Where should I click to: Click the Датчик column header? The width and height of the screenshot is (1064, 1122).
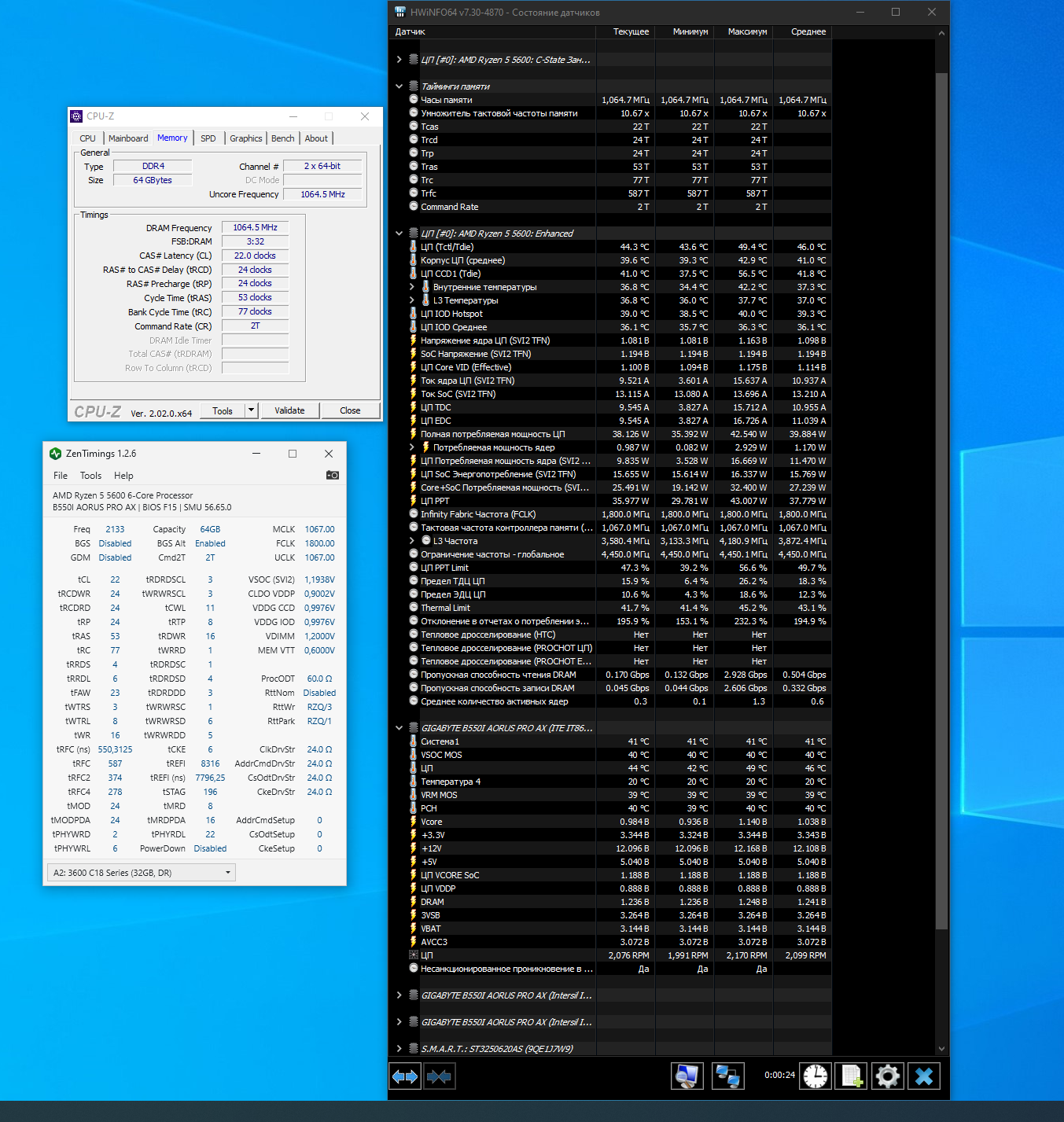pyautogui.click(x=493, y=31)
